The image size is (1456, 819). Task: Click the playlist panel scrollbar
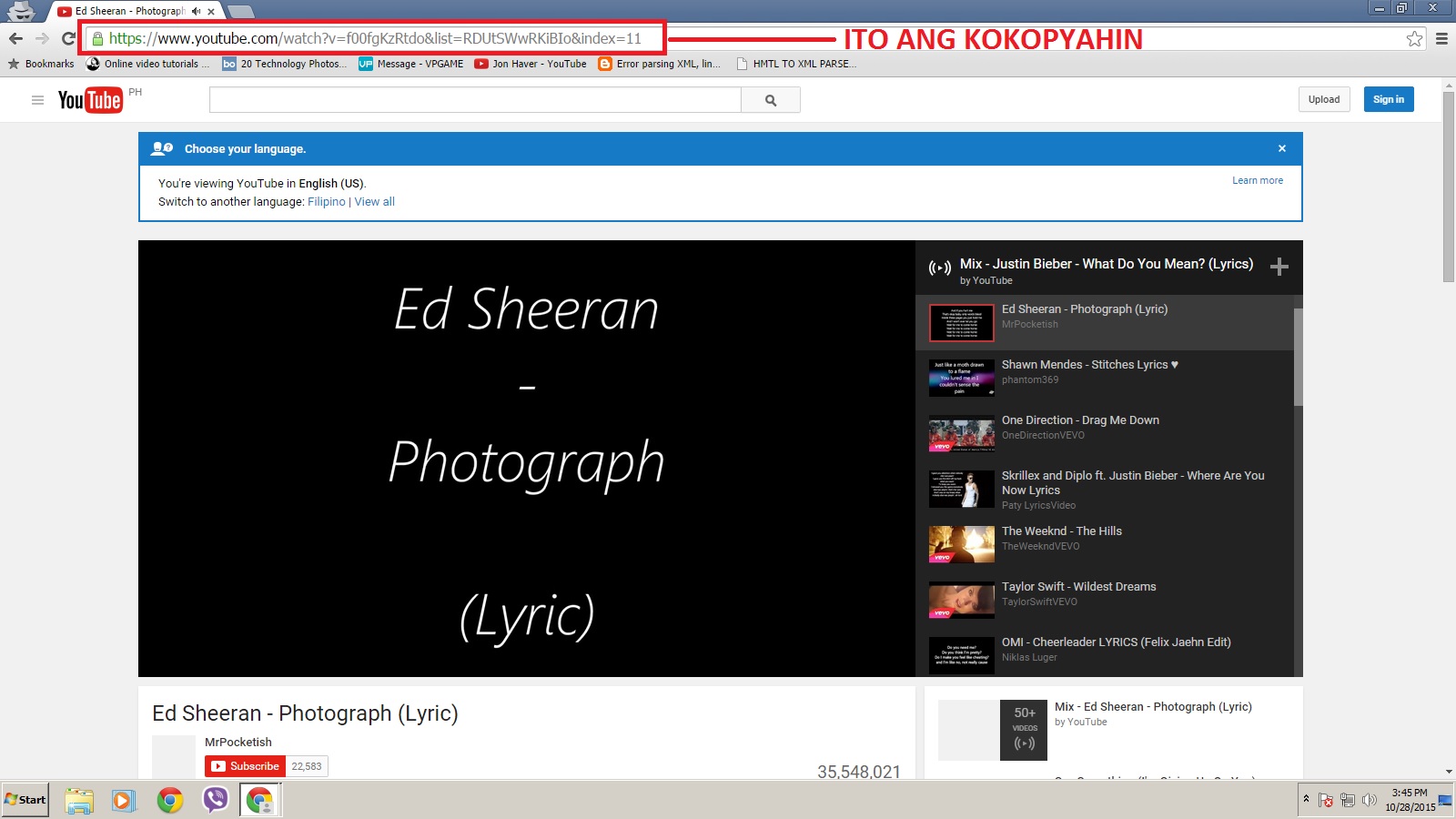coord(1299,357)
